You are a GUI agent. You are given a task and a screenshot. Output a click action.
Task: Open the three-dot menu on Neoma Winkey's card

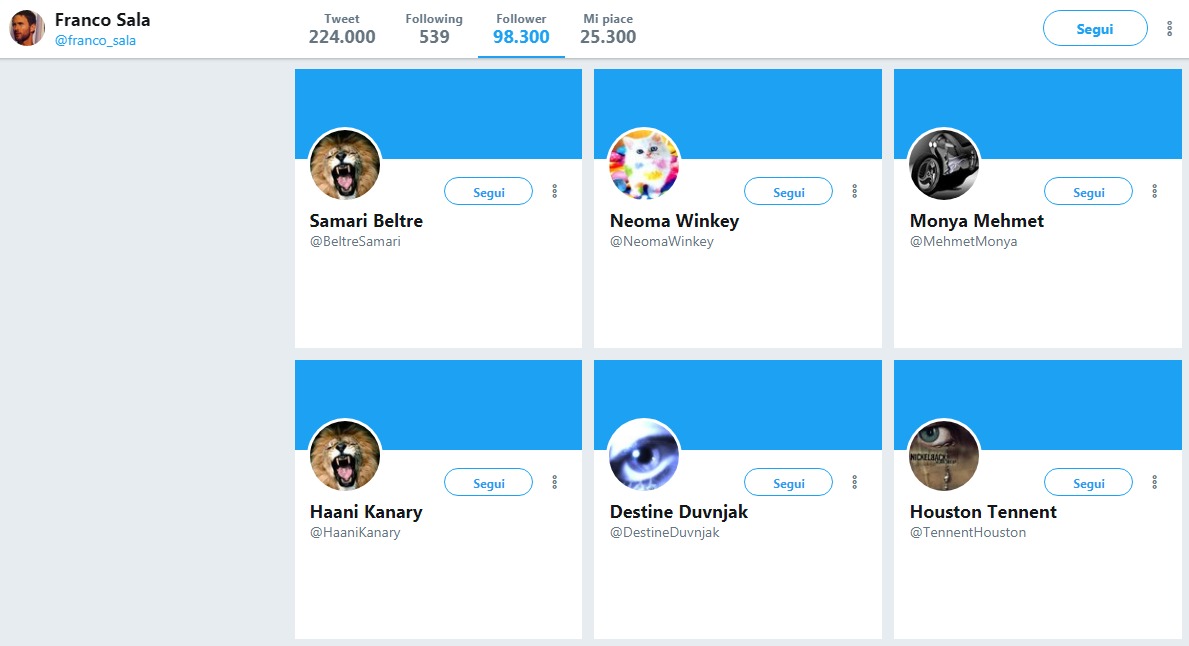click(x=855, y=191)
